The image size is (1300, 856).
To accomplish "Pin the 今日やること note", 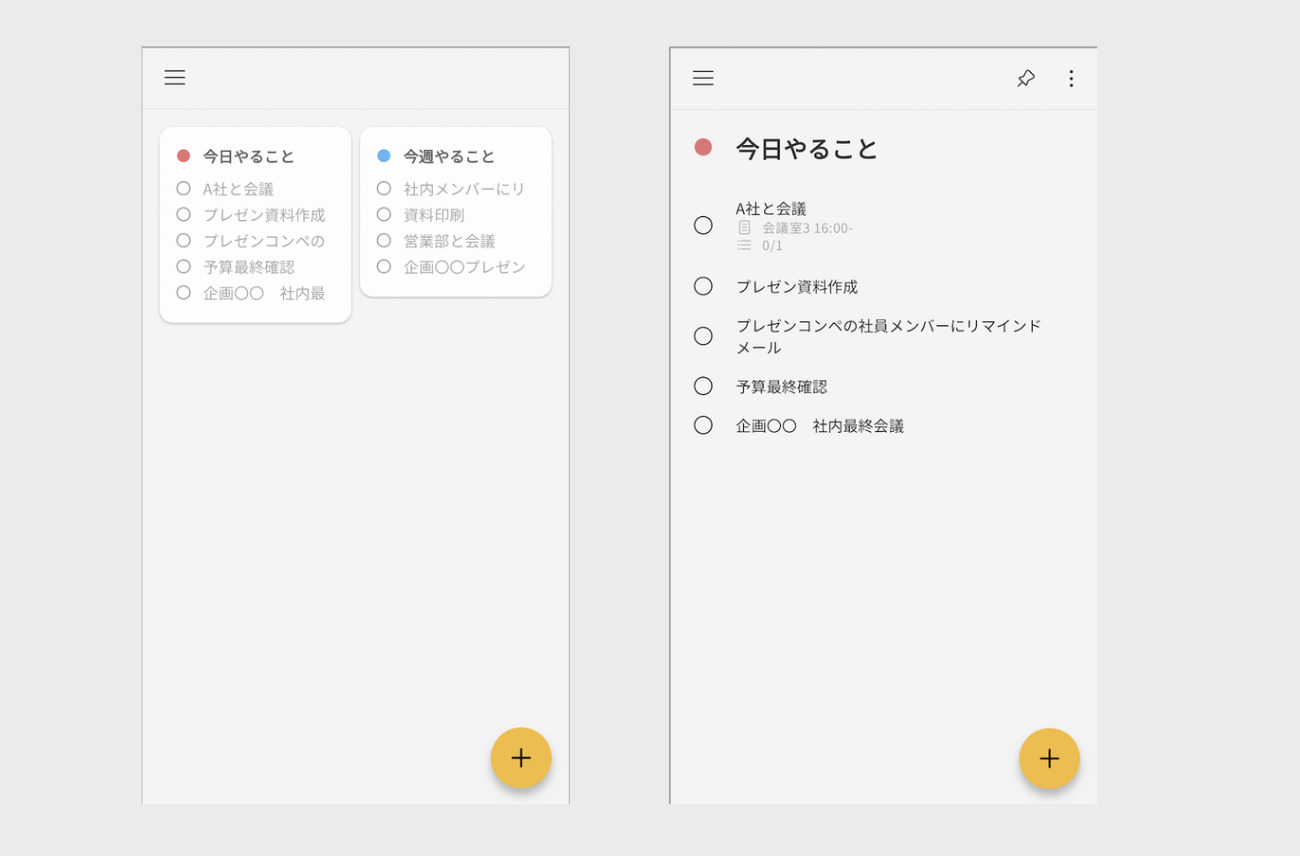I will click(x=1025, y=78).
